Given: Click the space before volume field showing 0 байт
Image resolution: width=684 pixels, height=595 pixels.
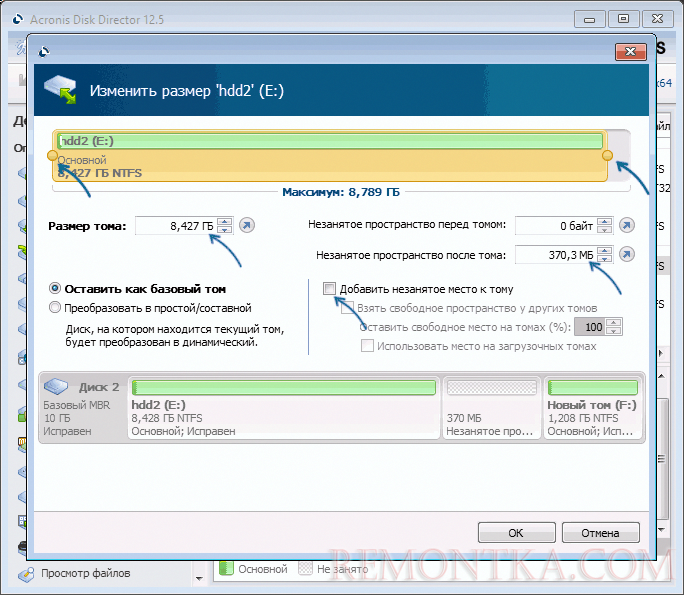Looking at the screenshot, I should pyautogui.click(x=556, y=226).
